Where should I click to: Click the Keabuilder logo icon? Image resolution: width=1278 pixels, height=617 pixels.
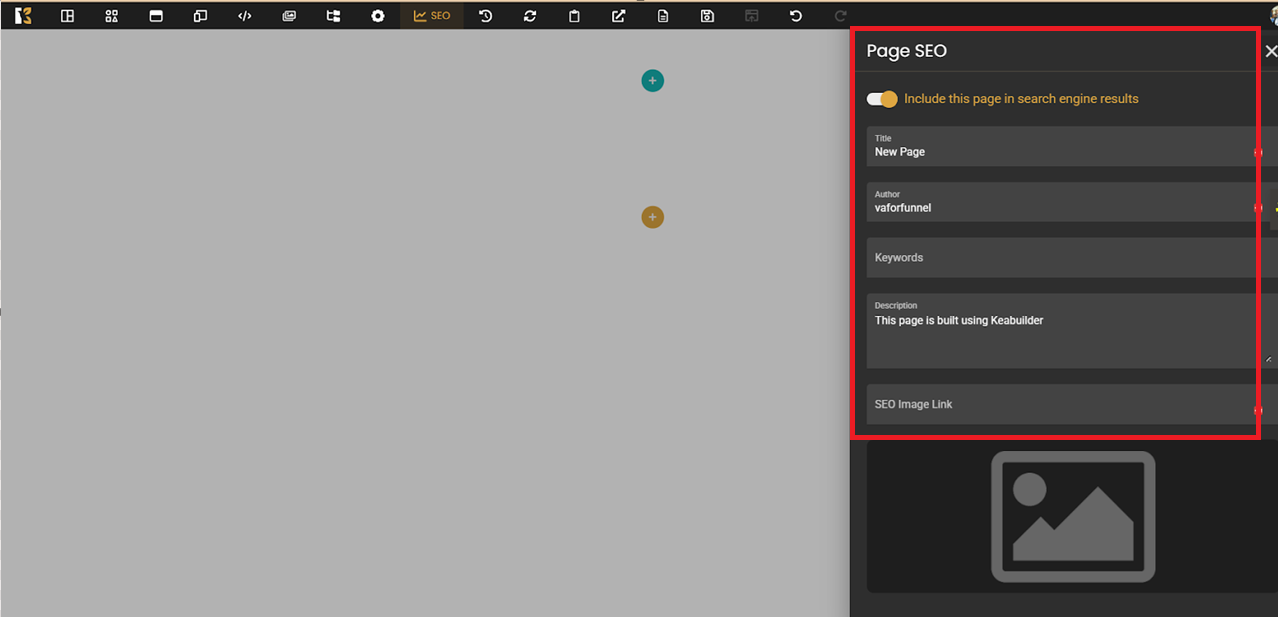(x=23, y=16)
